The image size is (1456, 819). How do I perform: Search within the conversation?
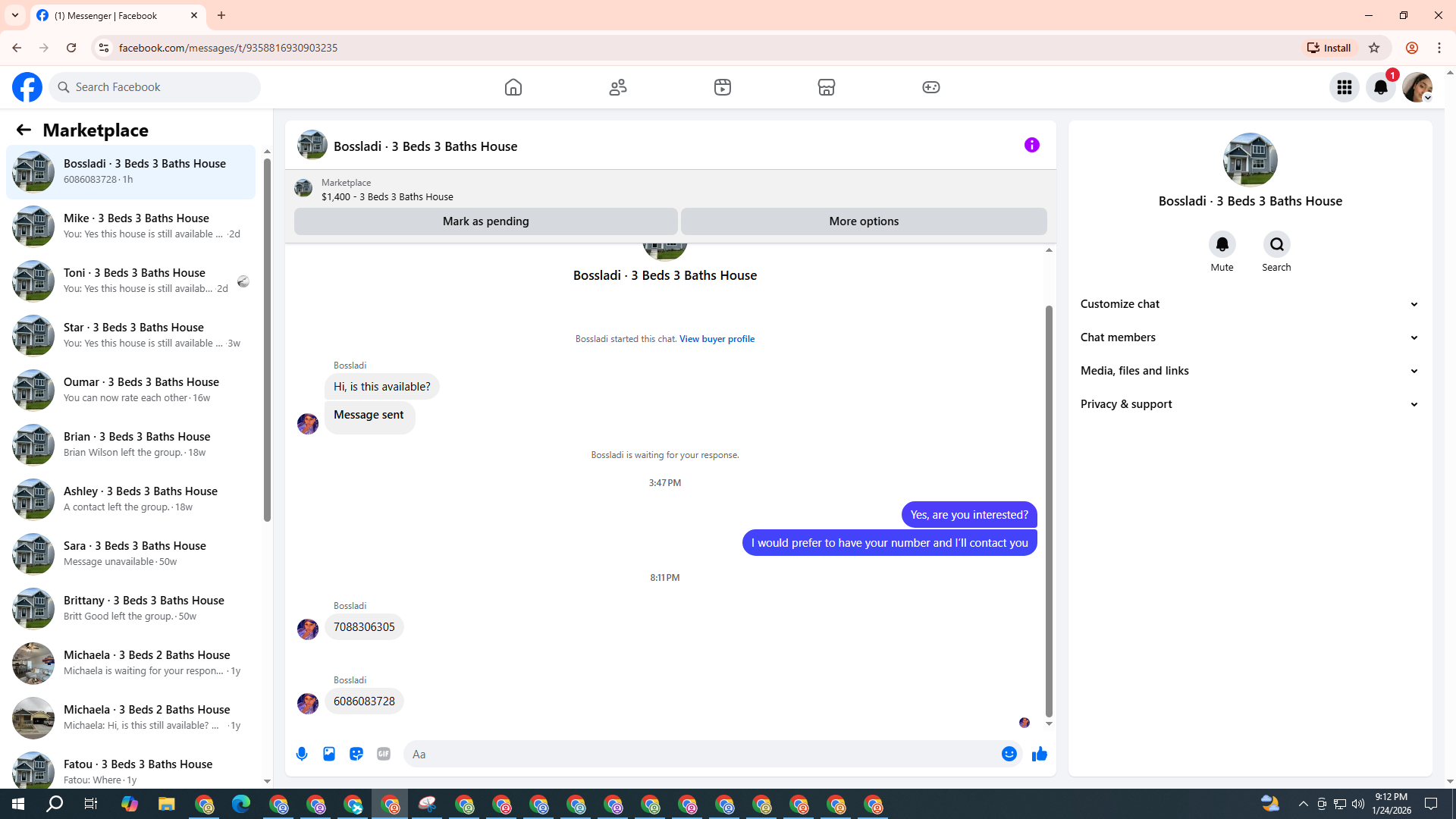1276,245
